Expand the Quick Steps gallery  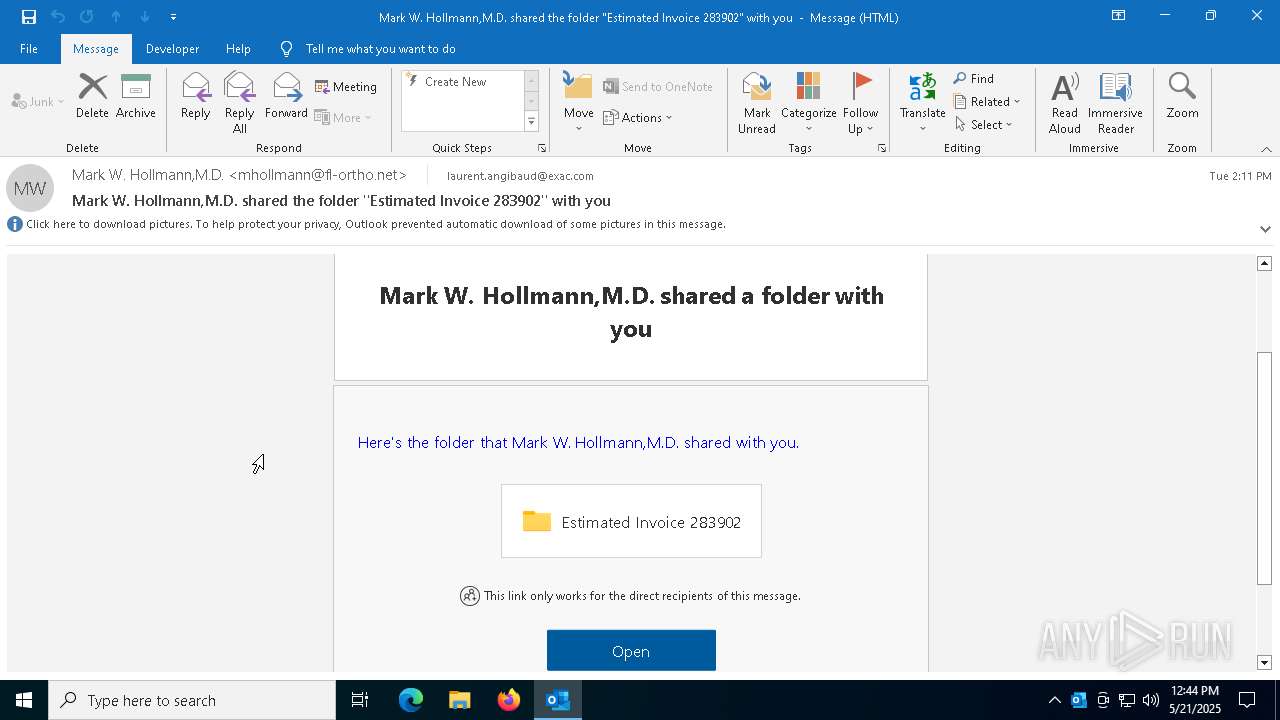coord(532,122)
